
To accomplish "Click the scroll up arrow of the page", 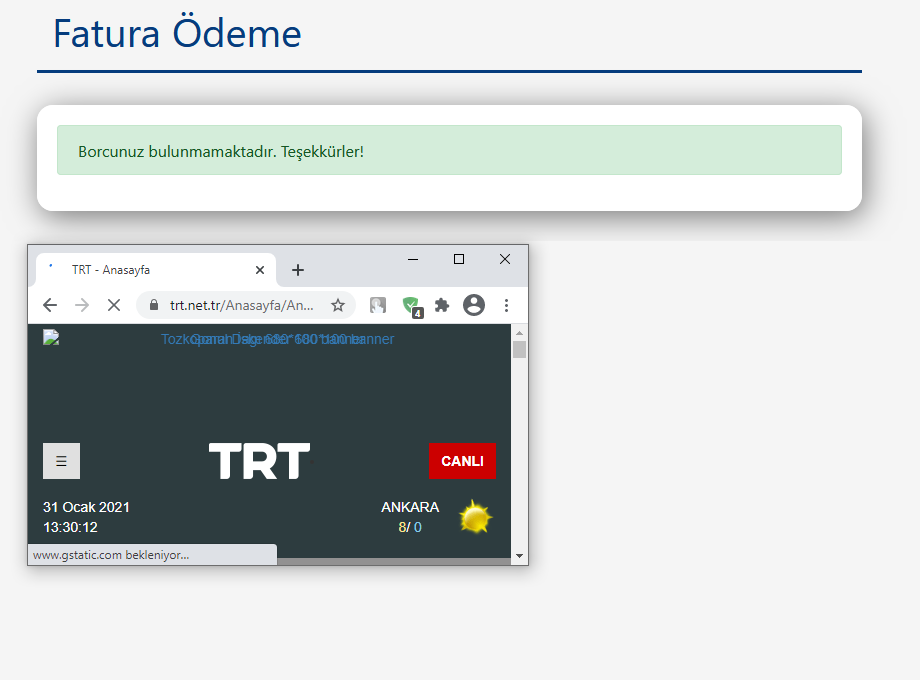I will pyautogui.click(x=519, y=333).
